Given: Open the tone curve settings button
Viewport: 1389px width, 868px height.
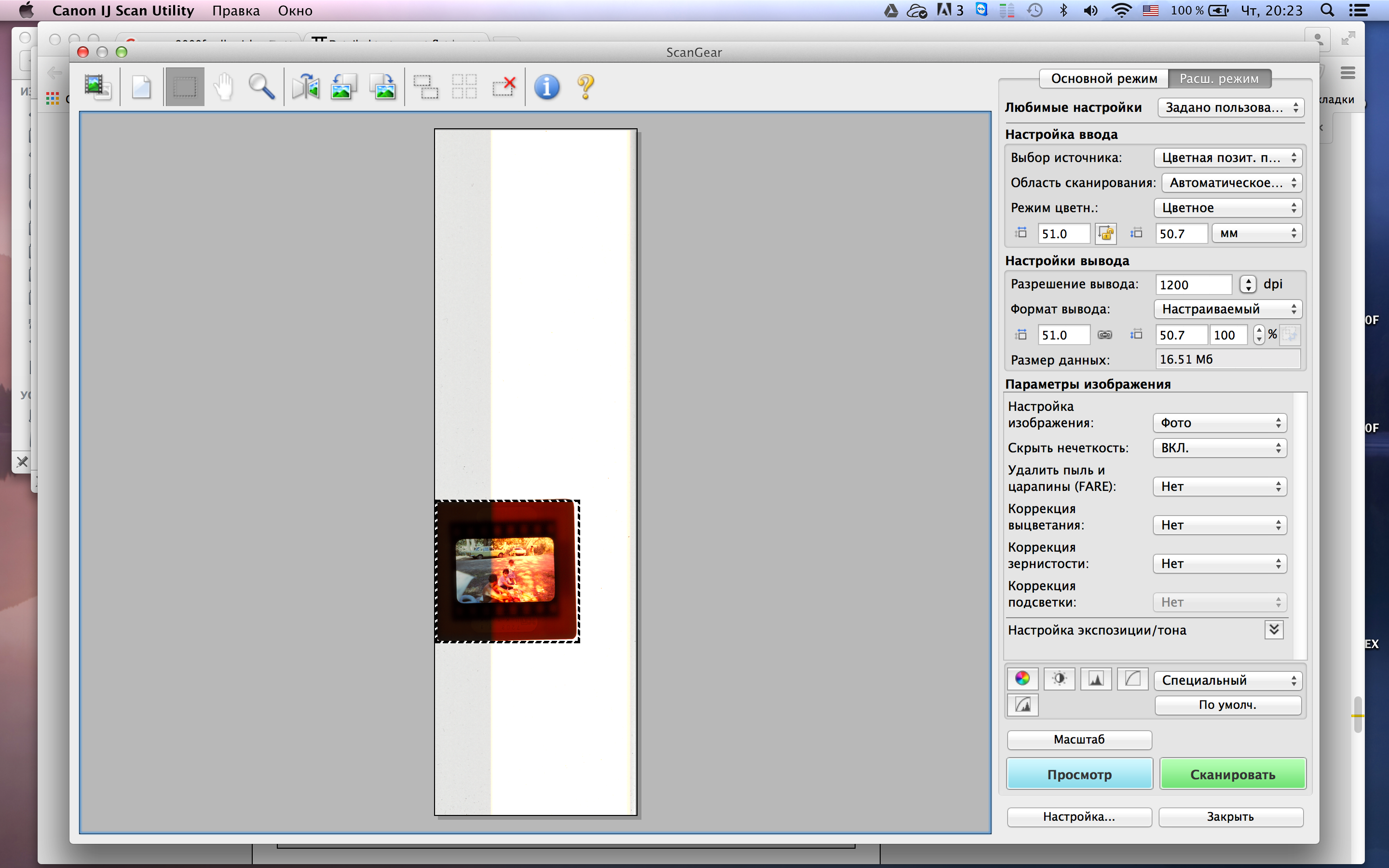Looking at the screenshot, I should click(x=1132, y=678).
